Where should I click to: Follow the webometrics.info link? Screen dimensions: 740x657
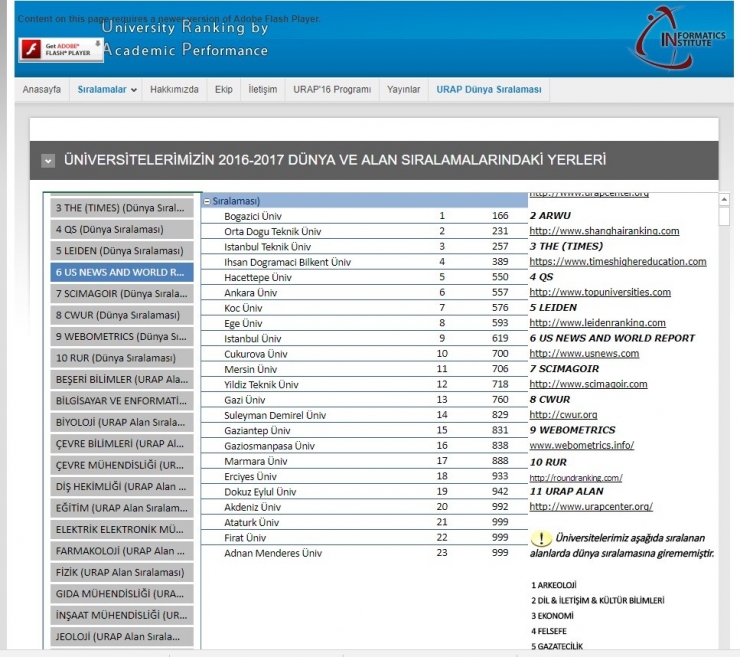(581, 445)
